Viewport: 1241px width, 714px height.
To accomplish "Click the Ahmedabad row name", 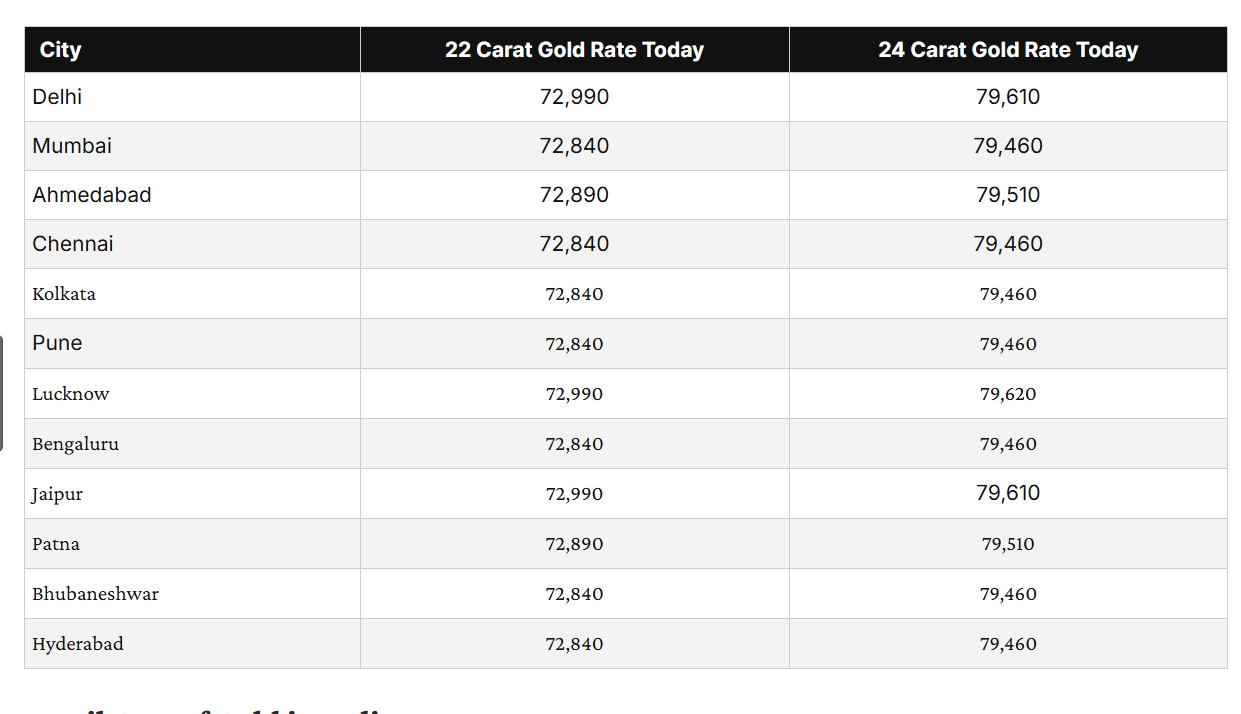I will tap(92, 195).
